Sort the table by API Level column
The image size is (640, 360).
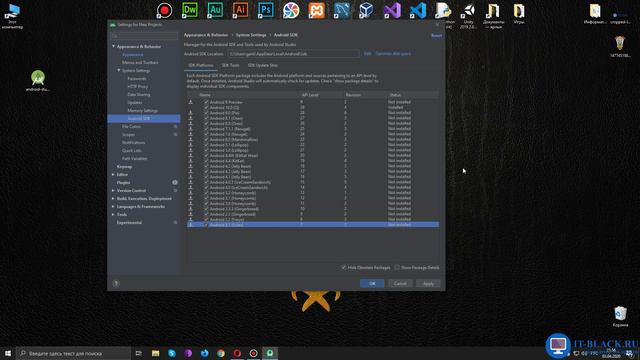(x=310, y=95)
